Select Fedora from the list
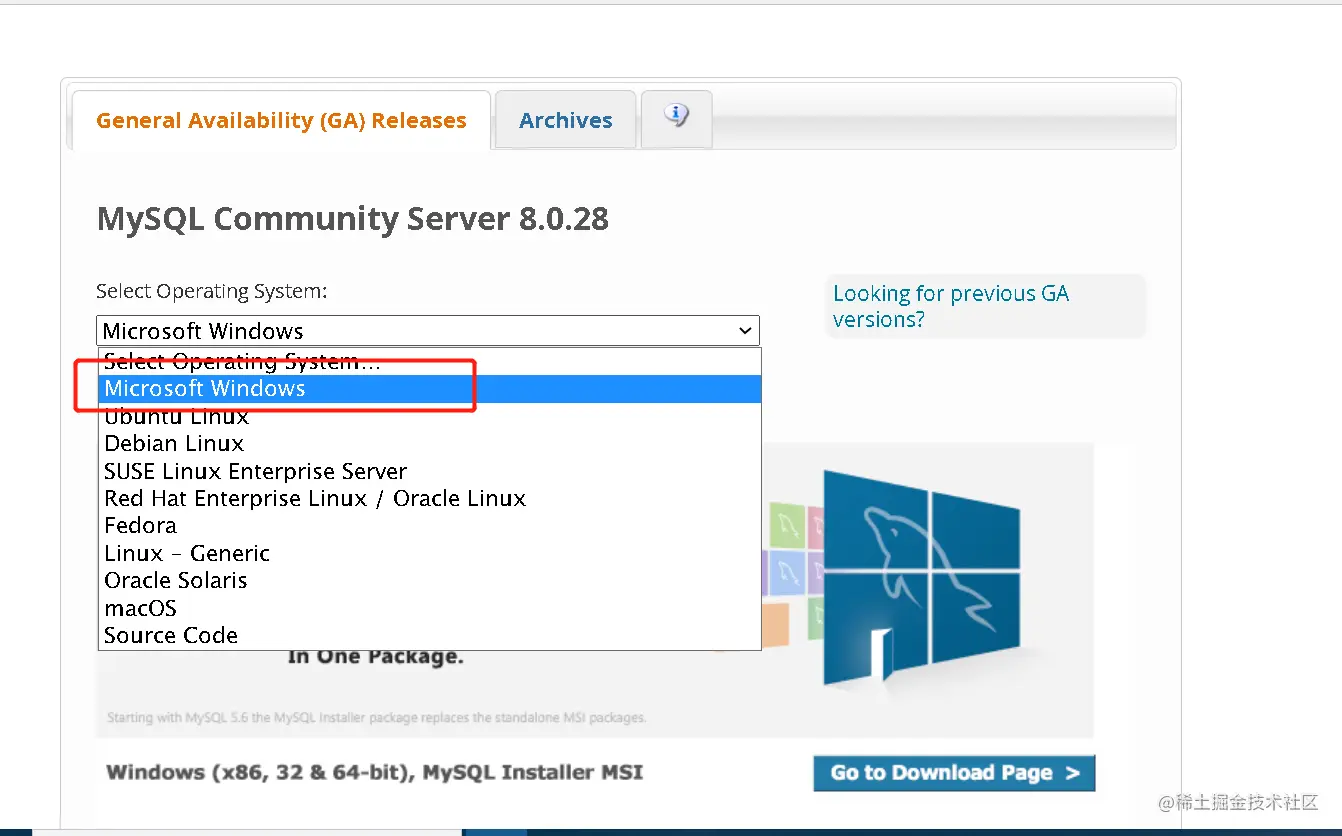The image size is (1342, 836). [x=430, y=525]
